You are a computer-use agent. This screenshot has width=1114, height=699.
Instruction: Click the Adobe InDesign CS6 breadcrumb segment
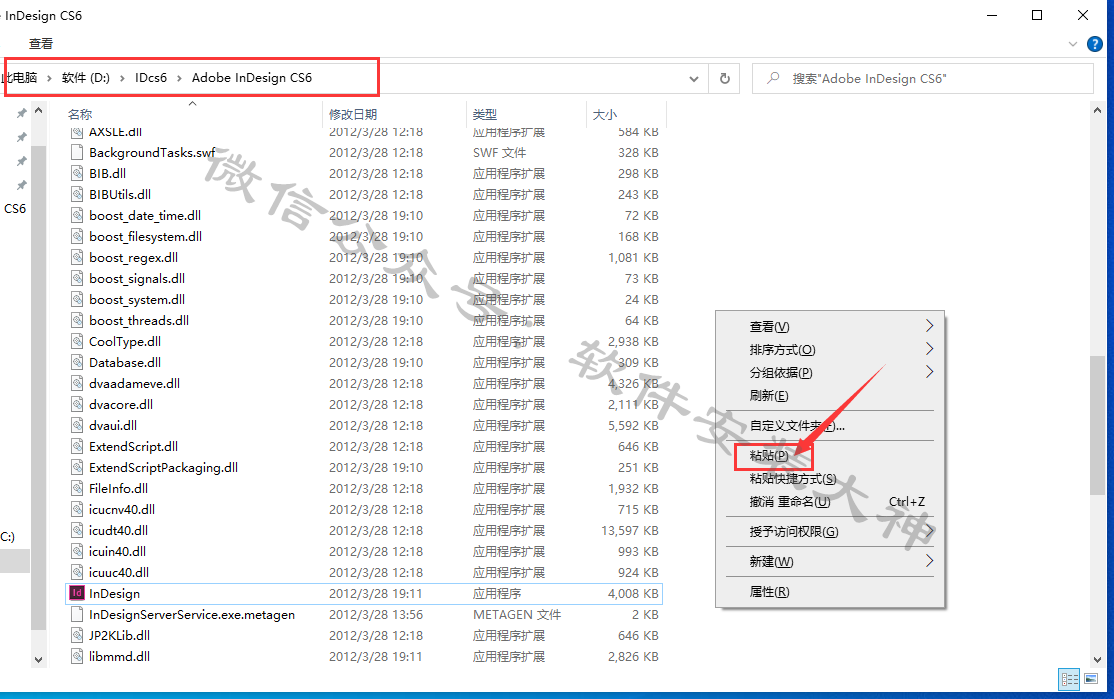252,77
